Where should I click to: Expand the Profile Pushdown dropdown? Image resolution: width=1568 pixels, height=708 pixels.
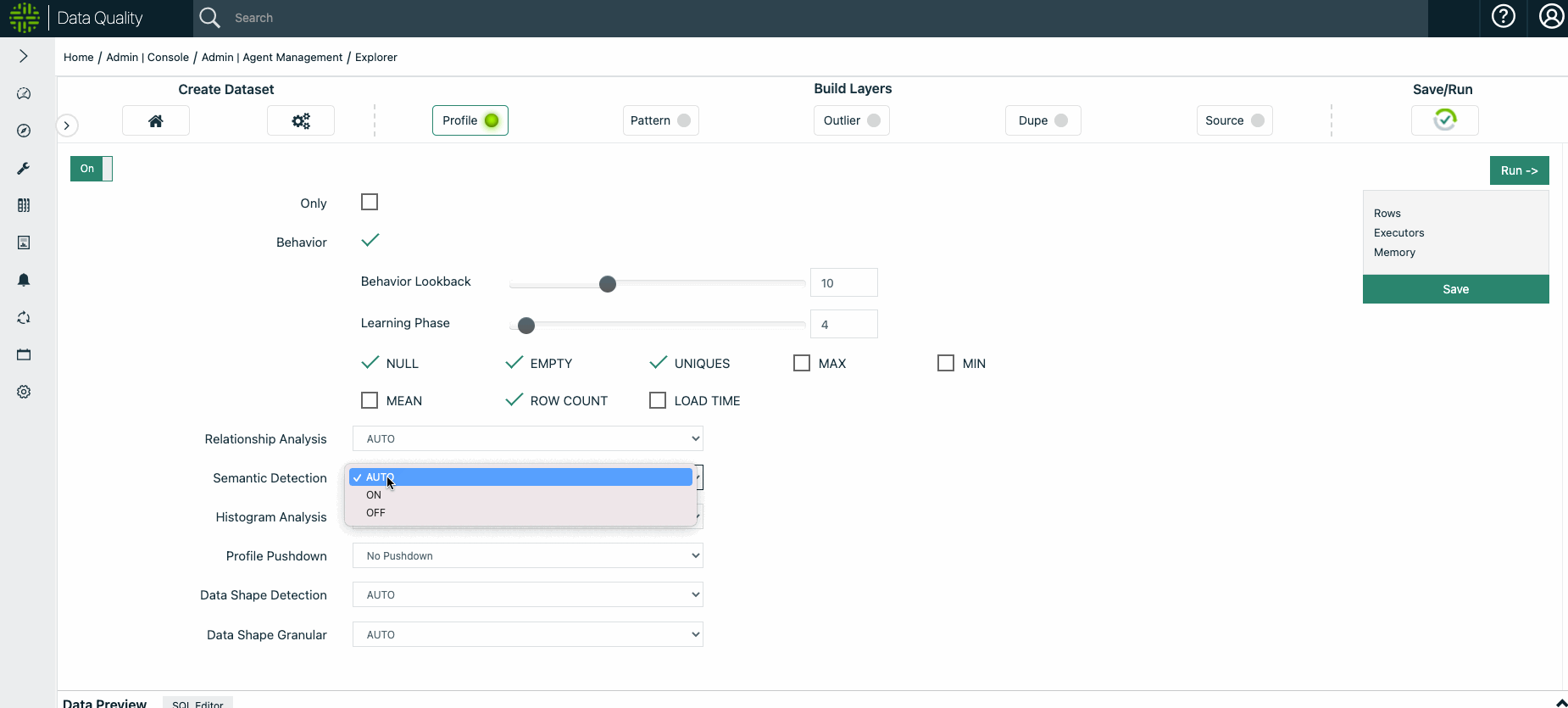coord(527,555)
